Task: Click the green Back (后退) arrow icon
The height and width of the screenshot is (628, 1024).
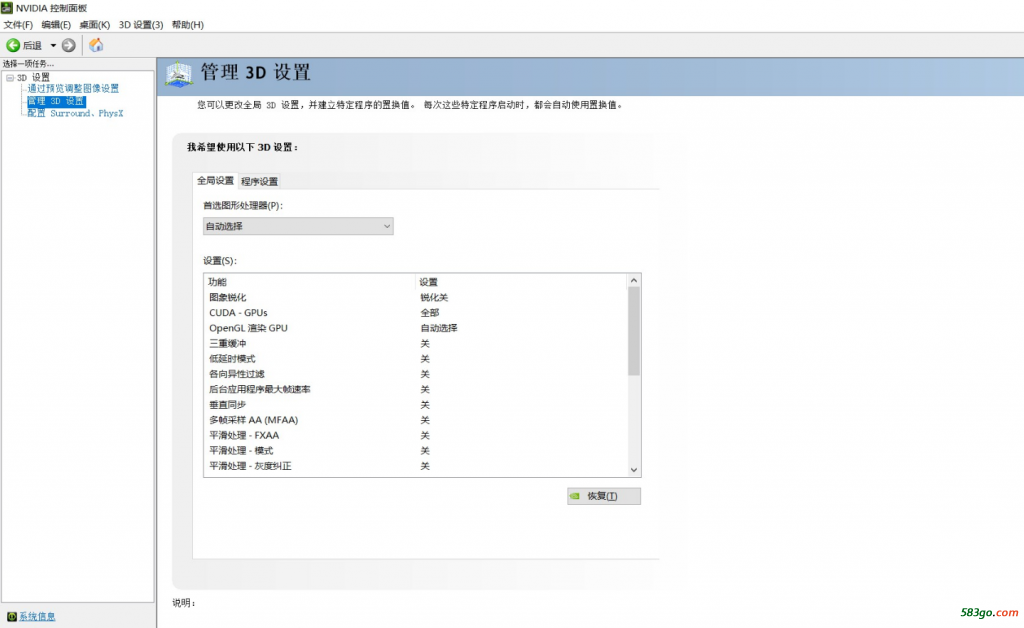Action: pyautogui.click(x=13, y=45)
